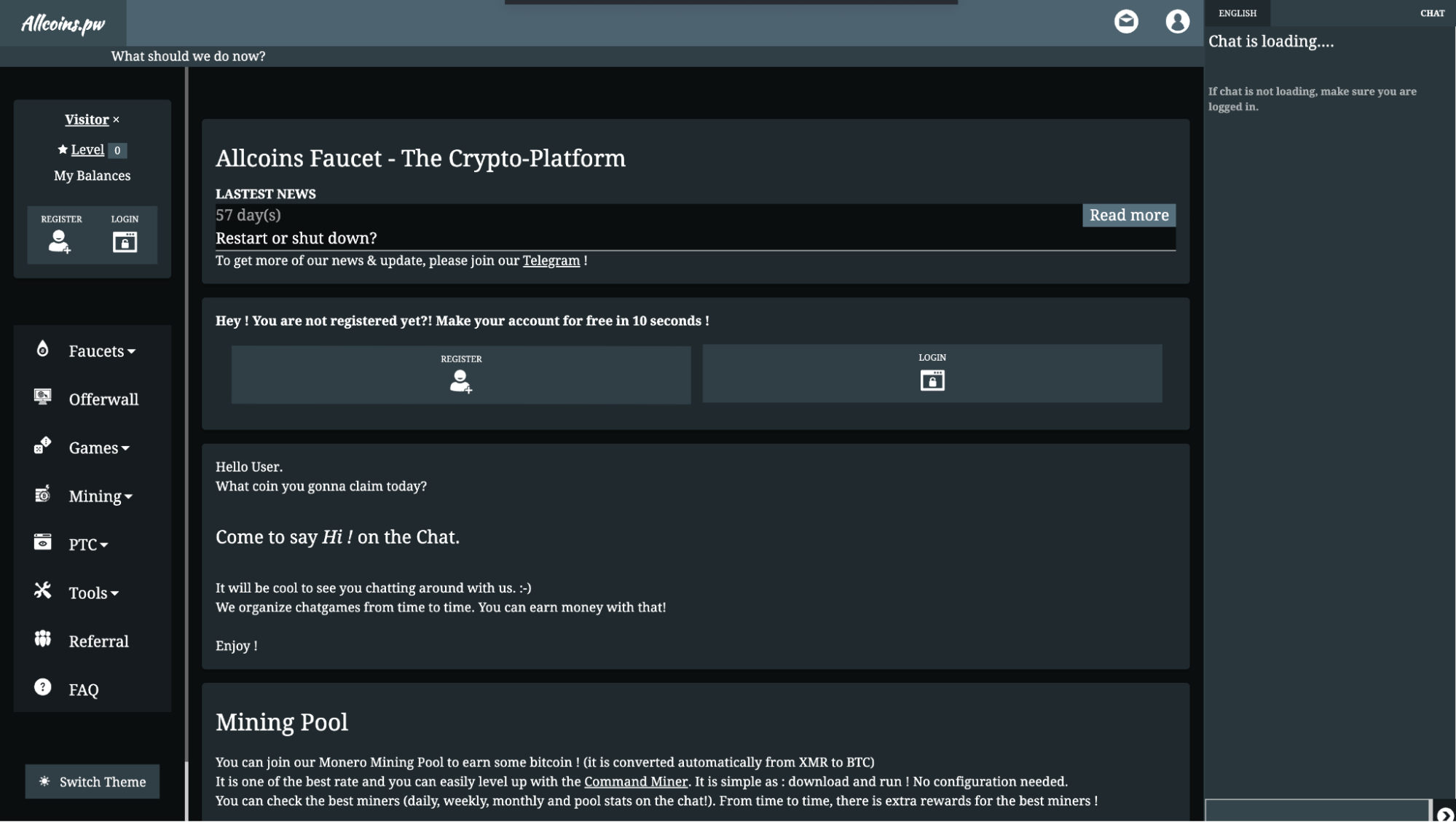Click the 'My Balances' text

point(93,176)
